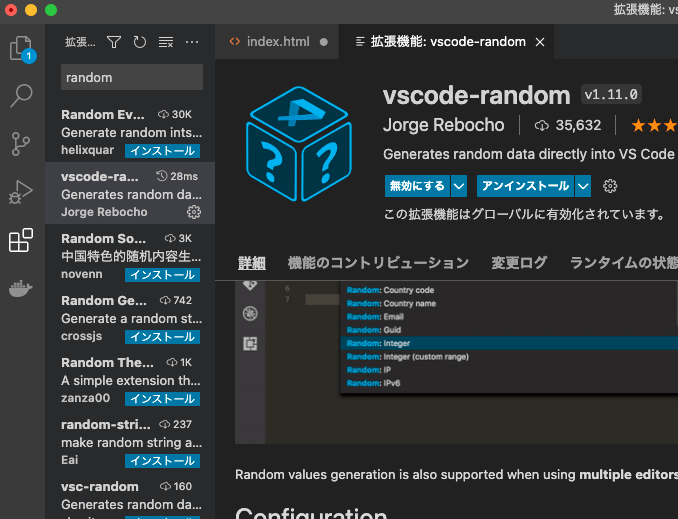
Task: Install the Random So... extension by novenn
Action: (163, 275)
